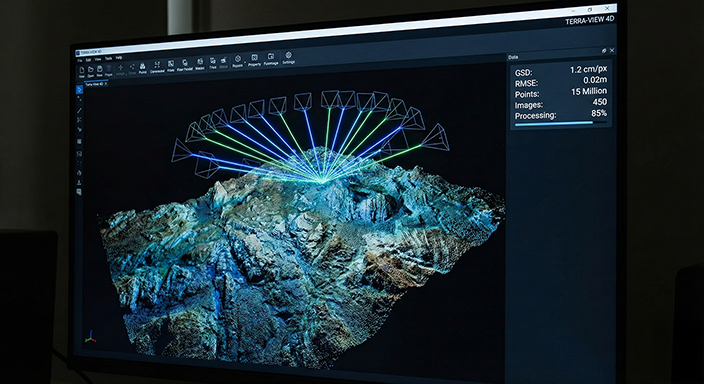The width and height of the screenshot is (704, 384).
Task: Close the Terra View 4D document tab
Action: pos(106,84)
